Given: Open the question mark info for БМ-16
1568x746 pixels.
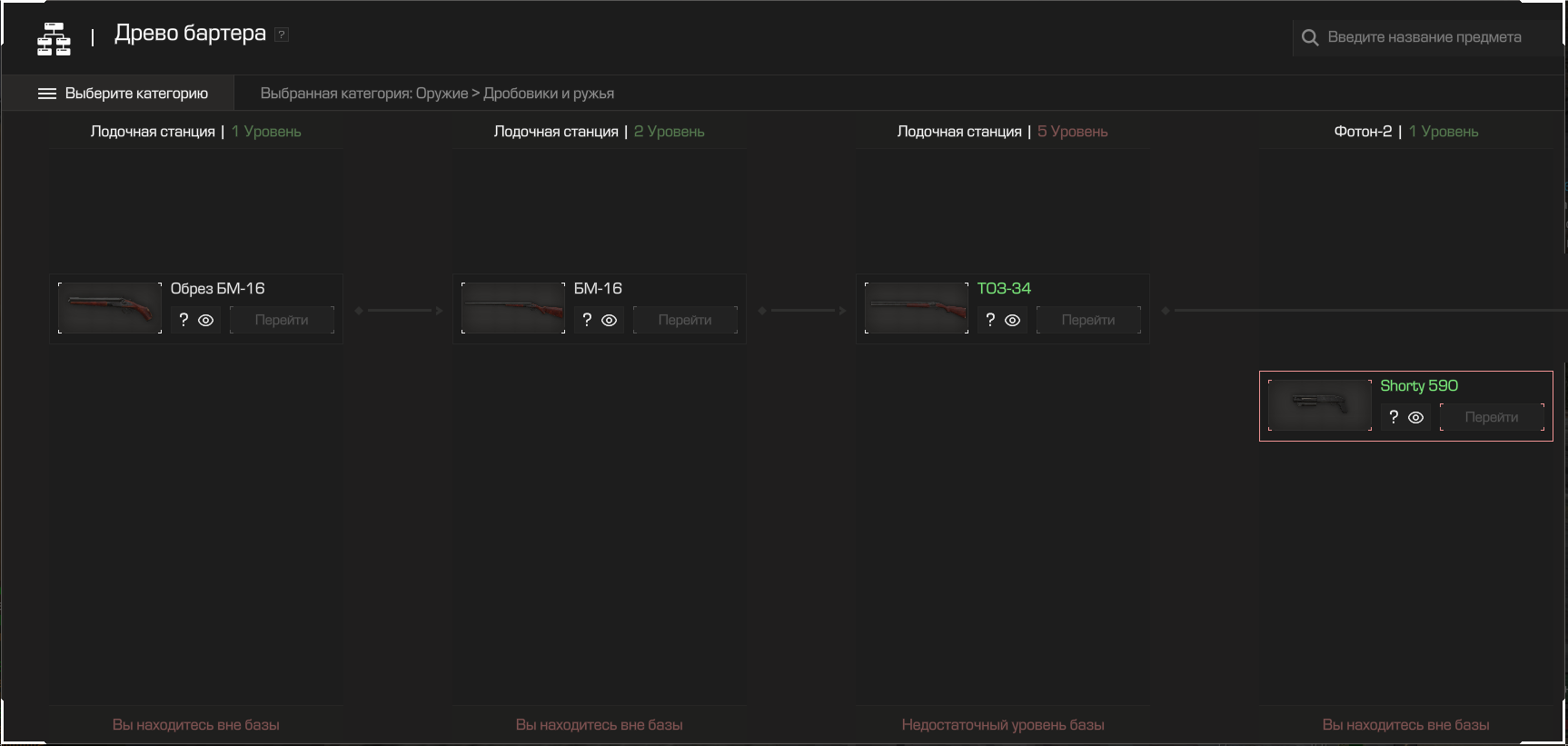Looking at the screenshot, I should click(587, 320).
